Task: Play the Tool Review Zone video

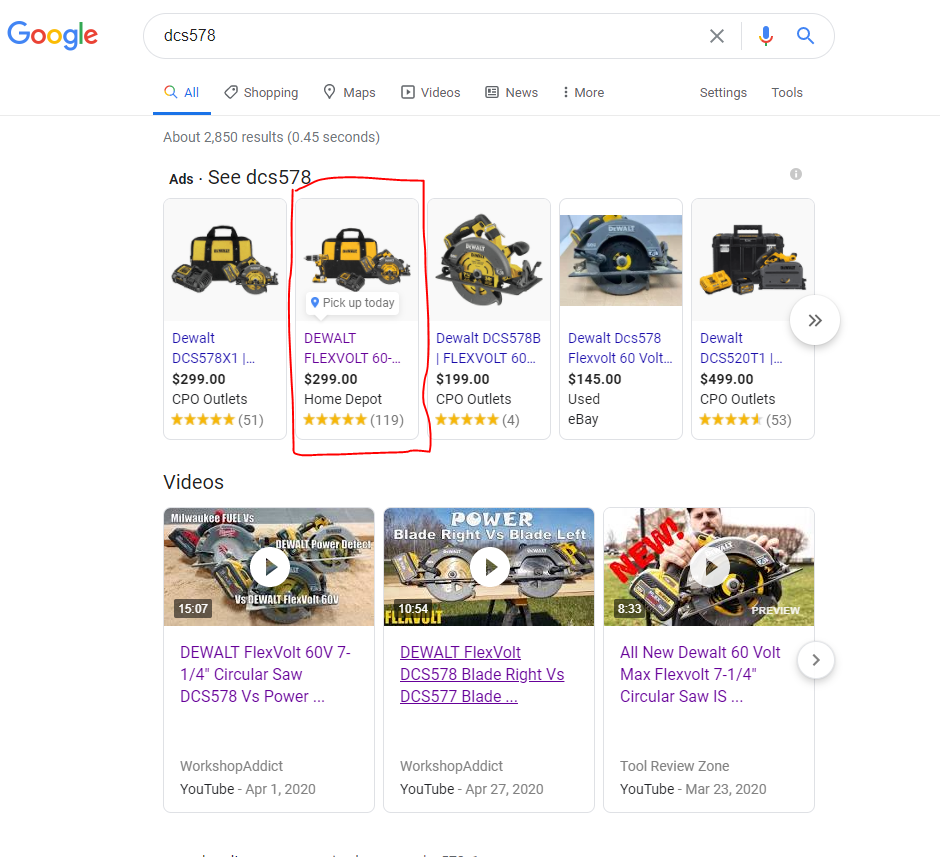Action: tap(709, 567)
